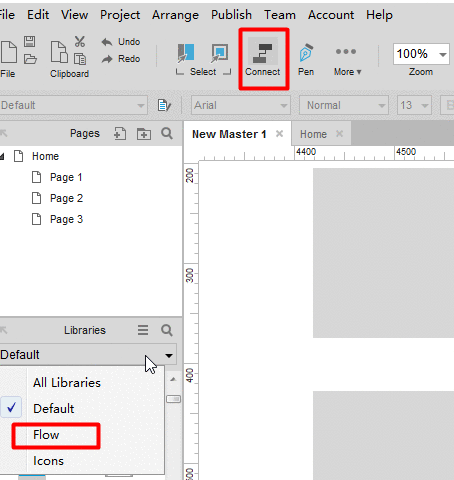Click the Redo button
The height and width of the screenshot is (480, 454).
coord(121,59)
